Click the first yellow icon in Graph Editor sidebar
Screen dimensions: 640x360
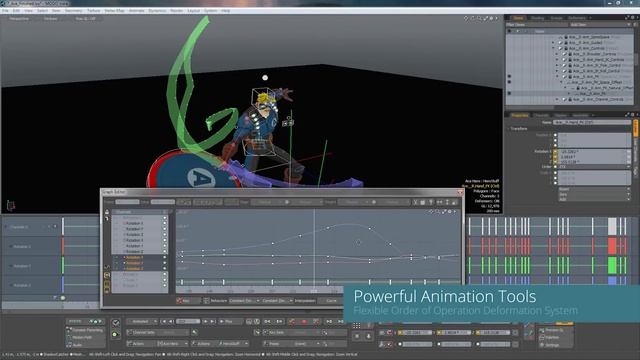(x=107, y=276)
